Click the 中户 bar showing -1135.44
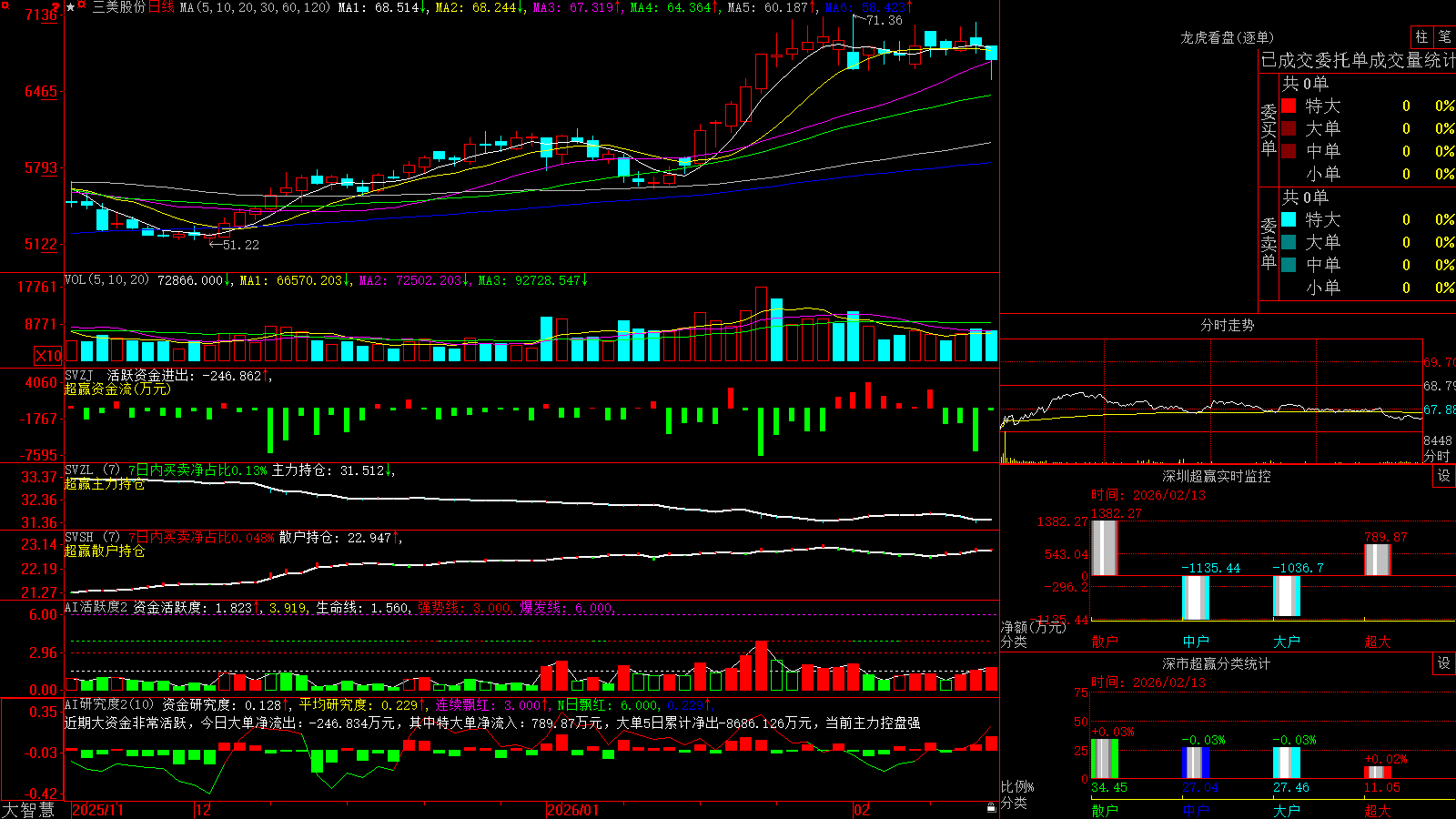This screenshot has height=819, width=1456. click(x=1196, y=597)
